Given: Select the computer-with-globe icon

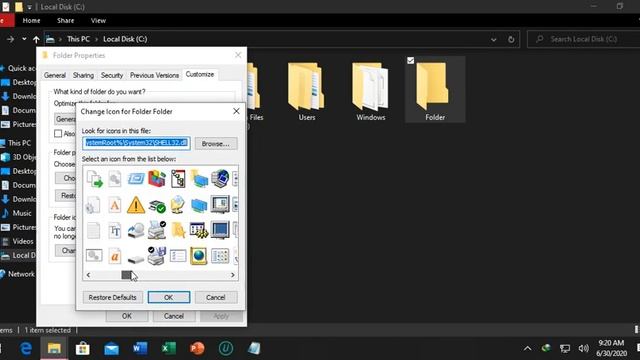Looking at the screenshot, I should (220, 179).
